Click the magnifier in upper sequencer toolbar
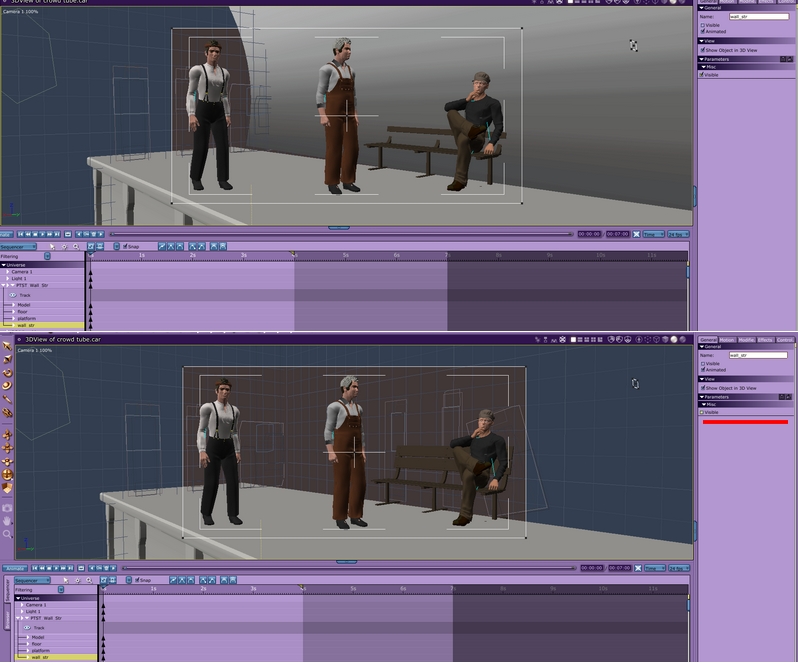The height and width of the screenshot is (665, 798). click(x=76, y=246)
